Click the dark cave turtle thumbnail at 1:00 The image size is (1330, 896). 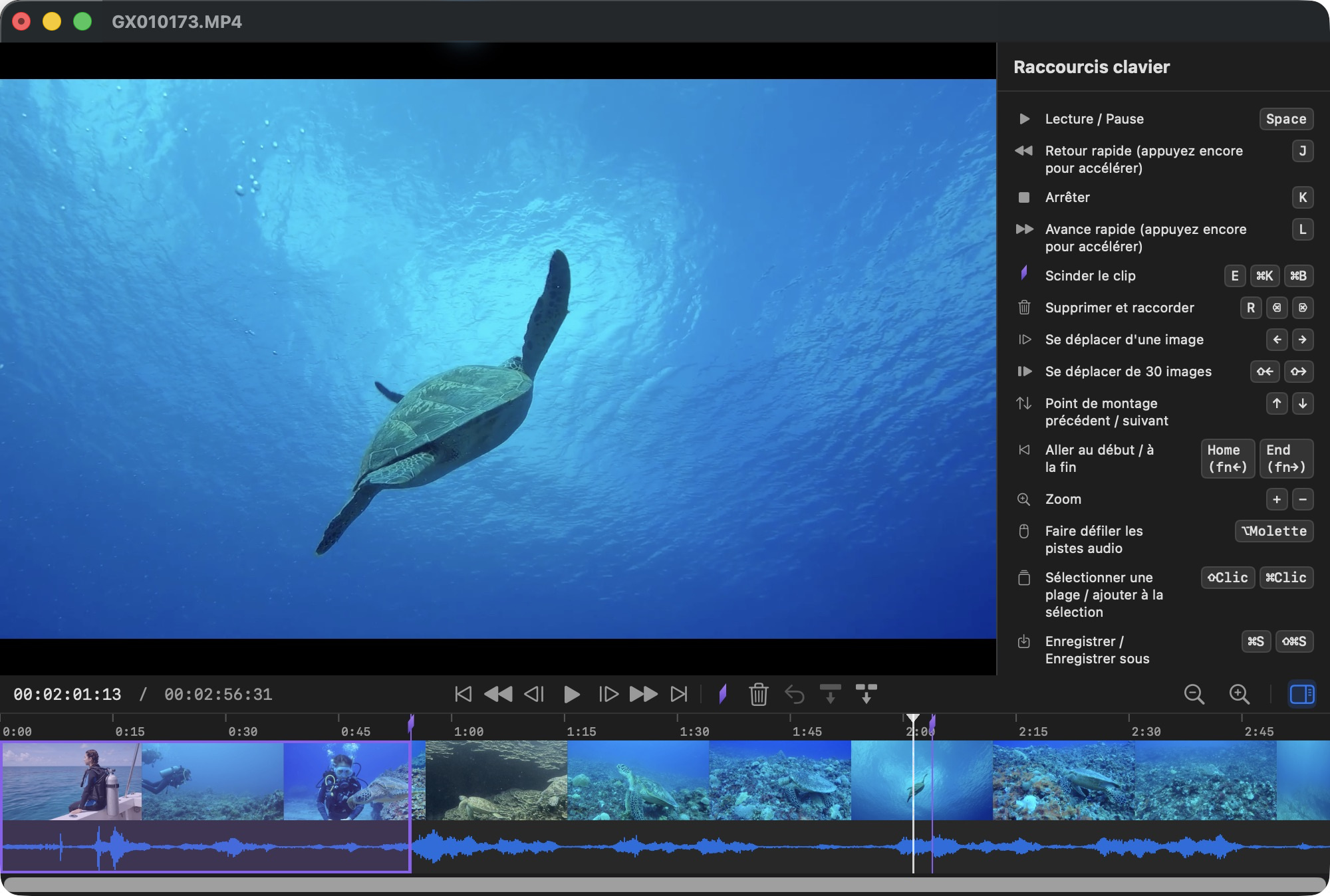[496, 781]
